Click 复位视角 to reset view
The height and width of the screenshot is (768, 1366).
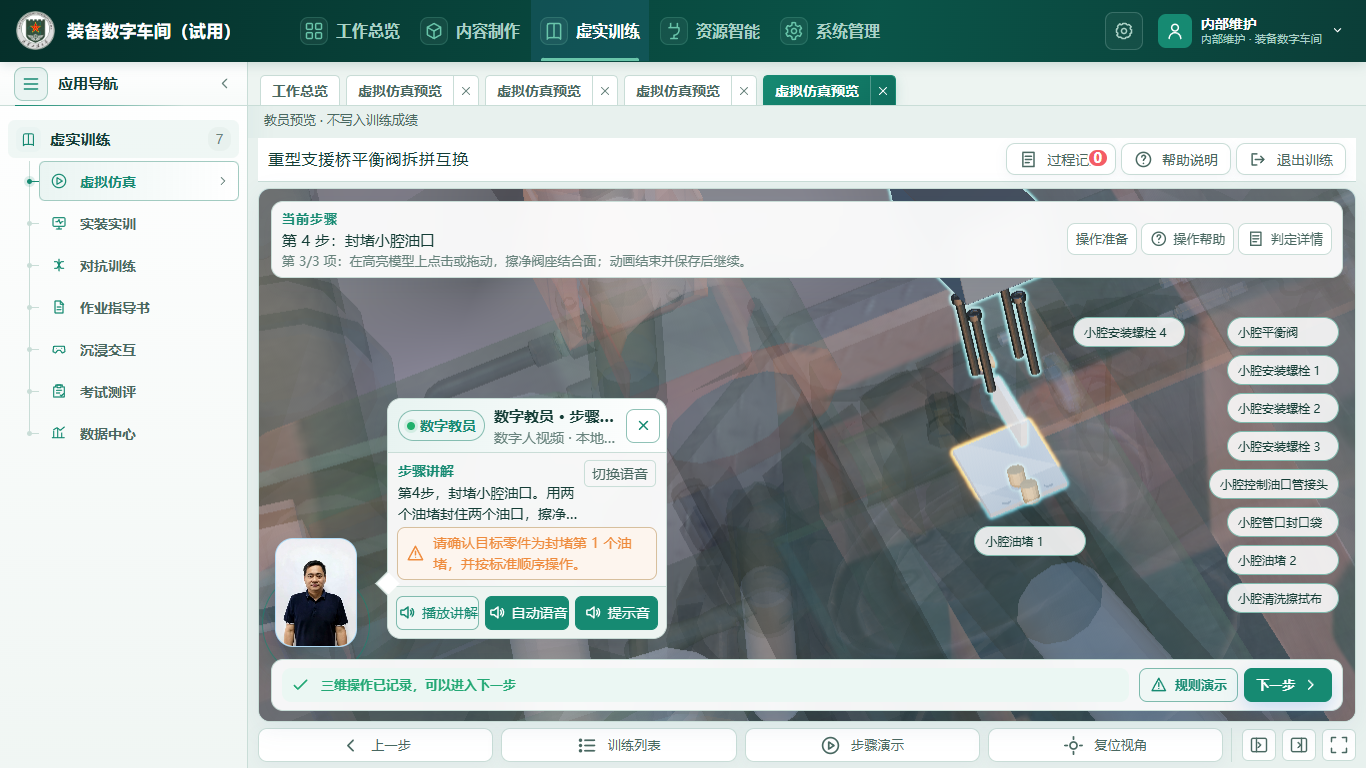pyautogui.click(x=1105, y=745)
